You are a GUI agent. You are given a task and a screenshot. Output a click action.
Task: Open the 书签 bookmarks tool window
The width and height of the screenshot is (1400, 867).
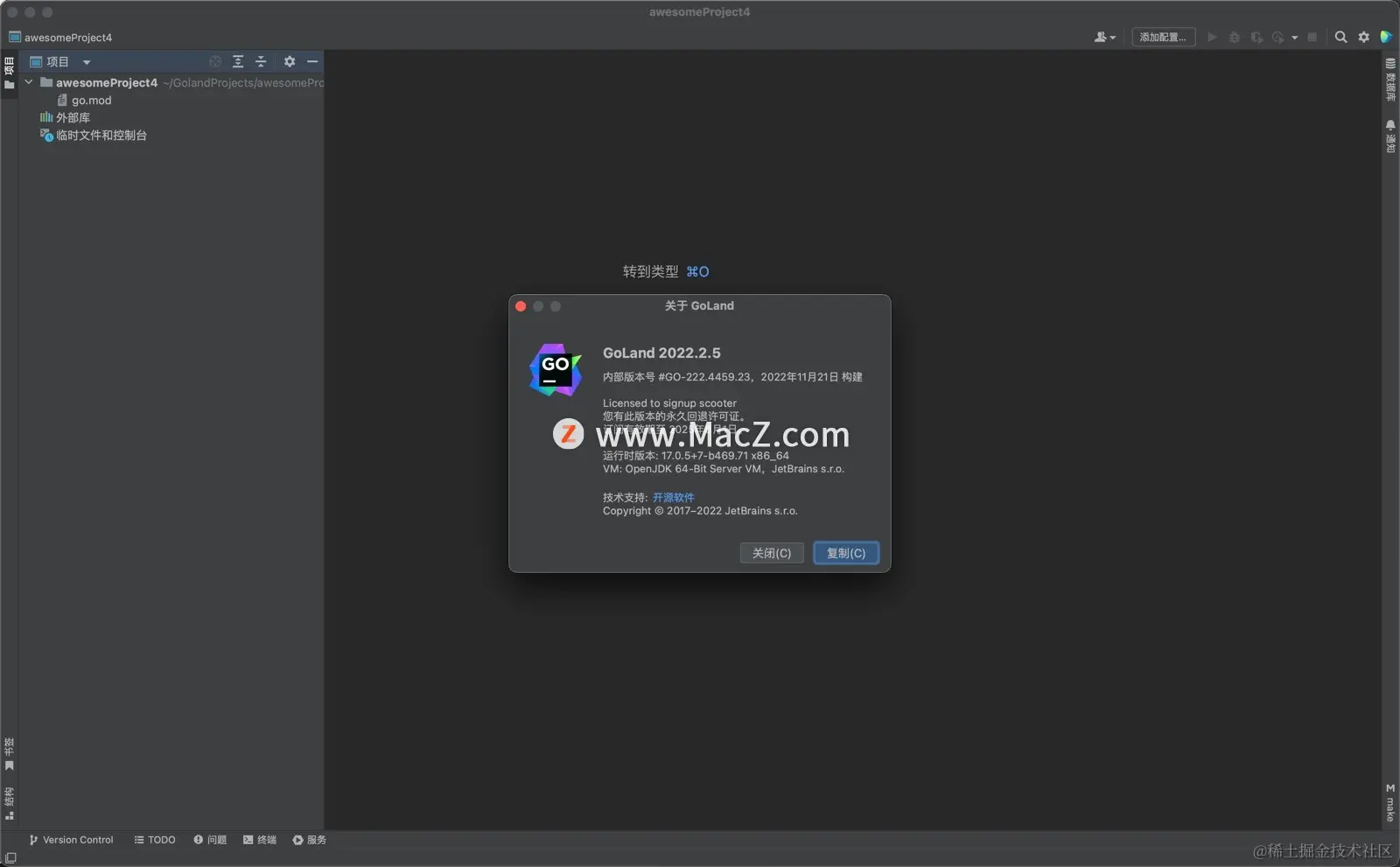(x=9, y=754)
